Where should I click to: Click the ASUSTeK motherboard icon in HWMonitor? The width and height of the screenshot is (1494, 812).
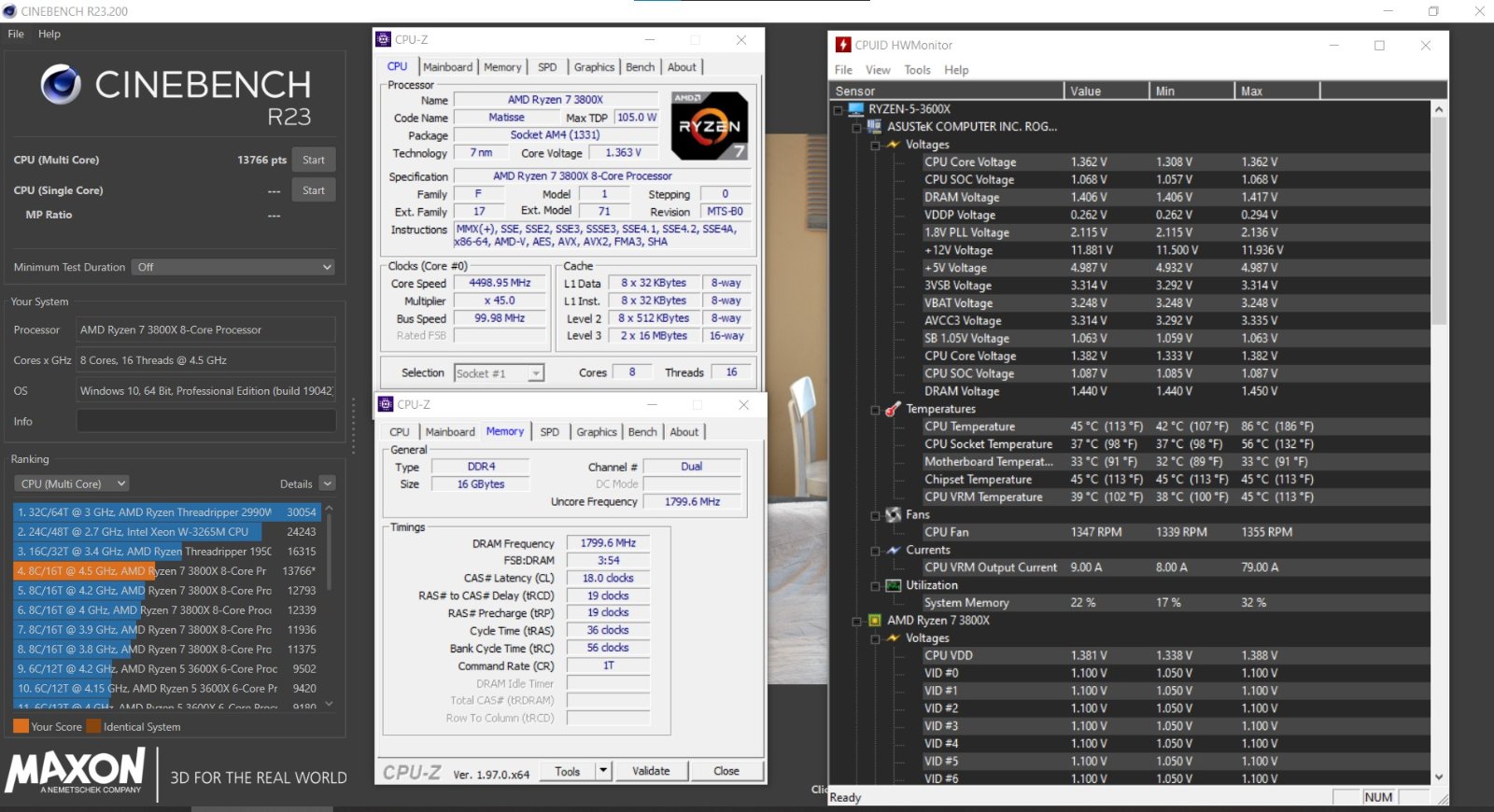pyautogui.click(x=875, y=126)
